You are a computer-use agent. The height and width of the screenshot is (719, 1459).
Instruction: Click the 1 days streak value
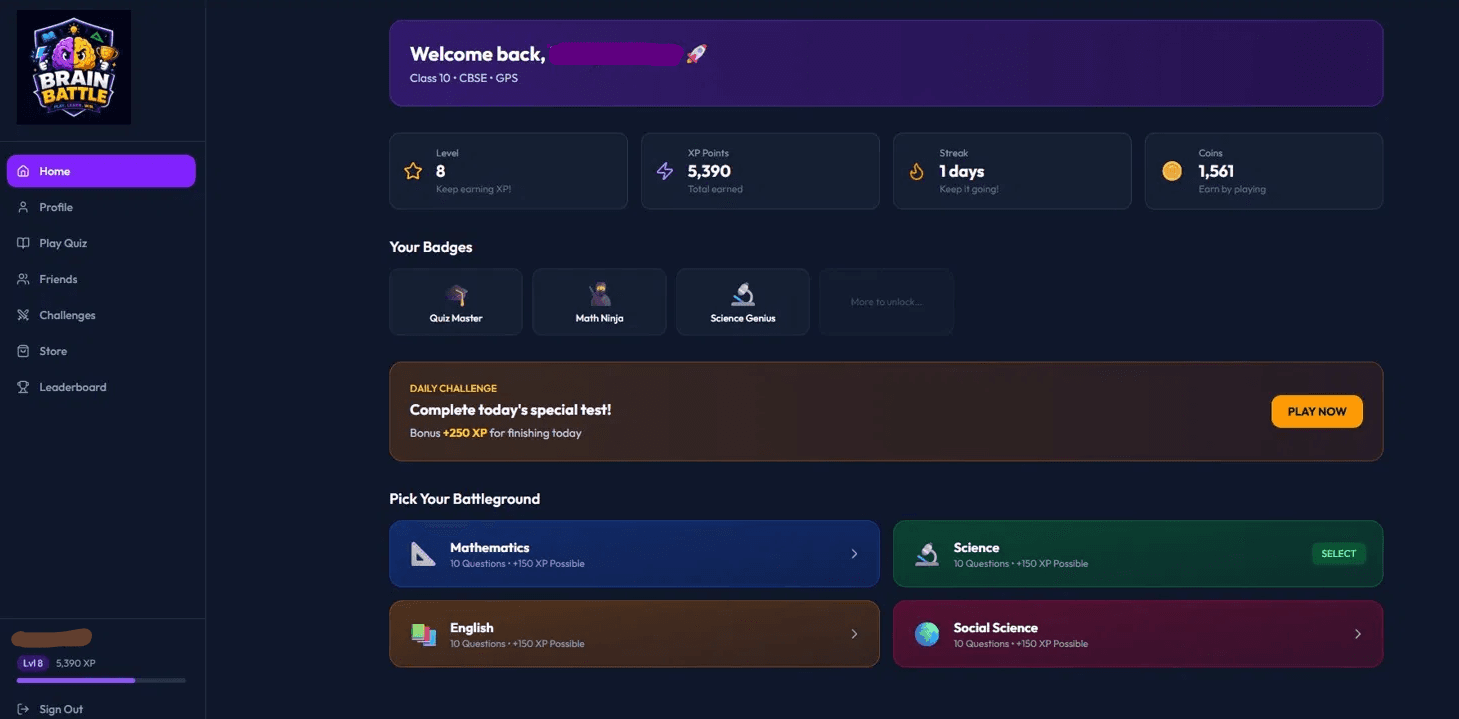961,171
